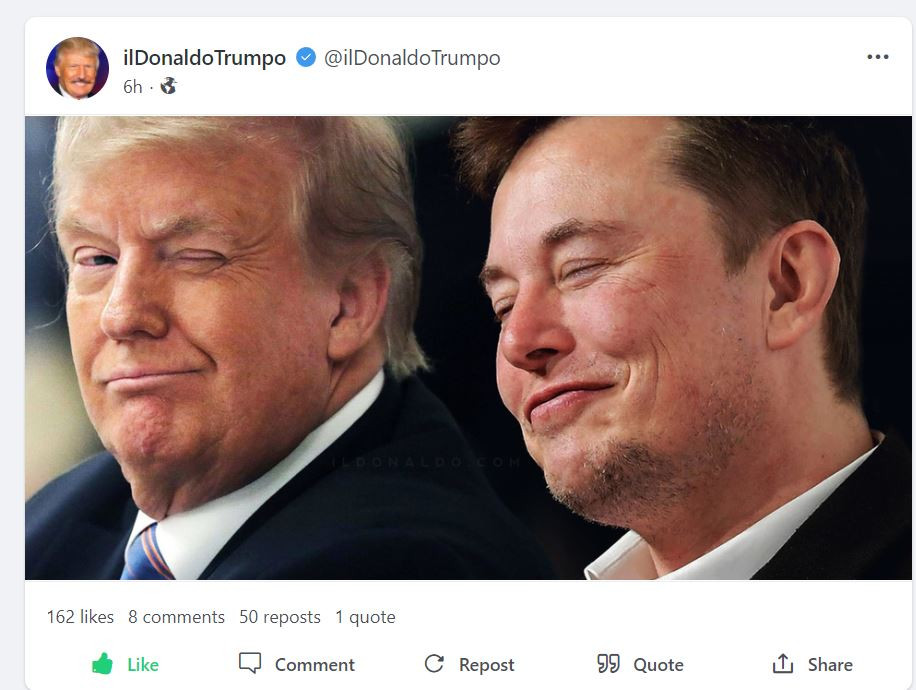
Task: Toggle the Like text label
Action: (143, 665)
